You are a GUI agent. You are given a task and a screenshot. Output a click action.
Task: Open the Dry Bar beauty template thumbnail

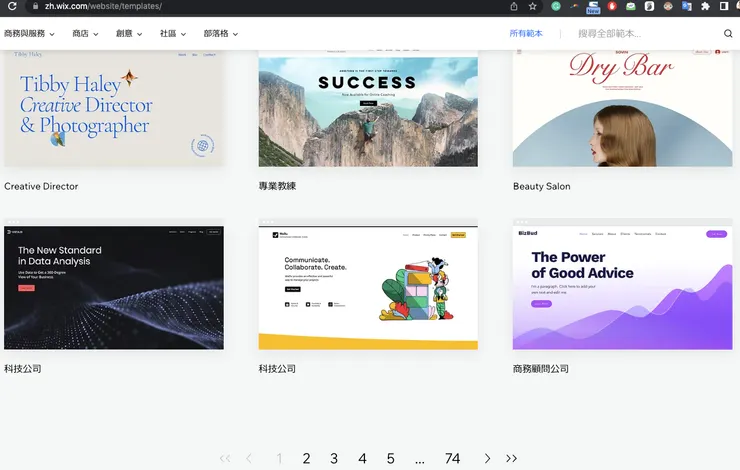pyautogui.click(x=622, y=108)
